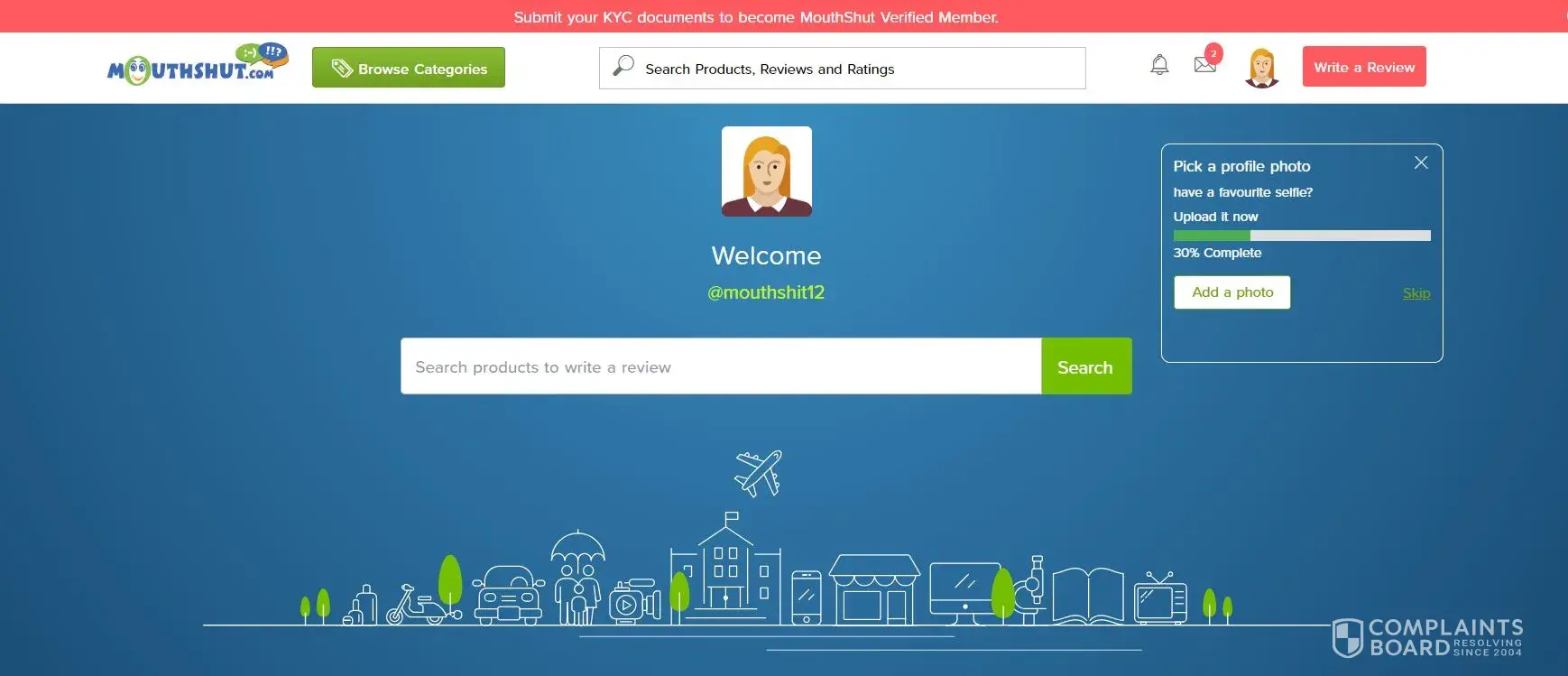The height and width of the screenshot is (676, 1568).
Task: Click the "Welcome" heading text
Action: pos(766,255)
